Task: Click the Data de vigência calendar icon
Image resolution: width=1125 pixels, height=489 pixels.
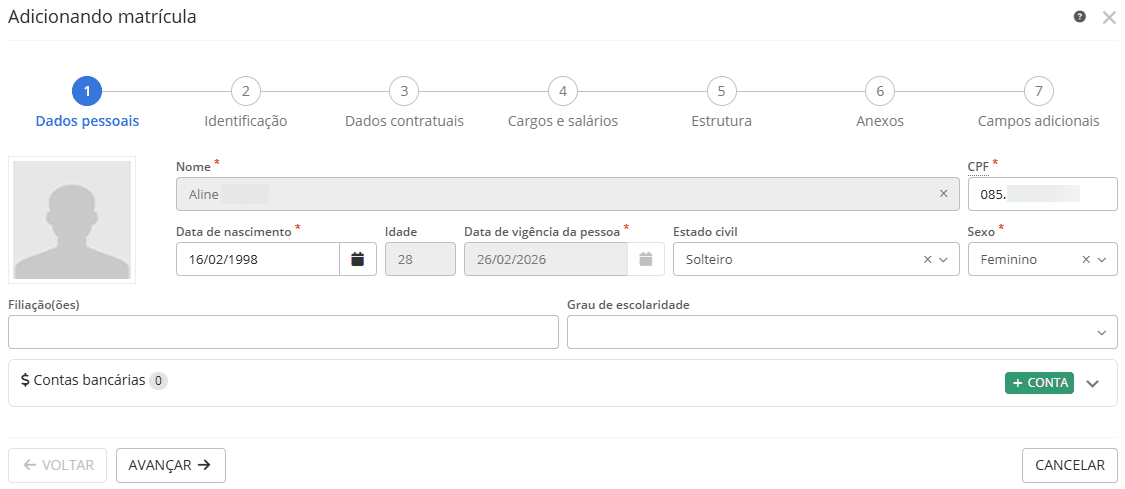Action: 646,259
